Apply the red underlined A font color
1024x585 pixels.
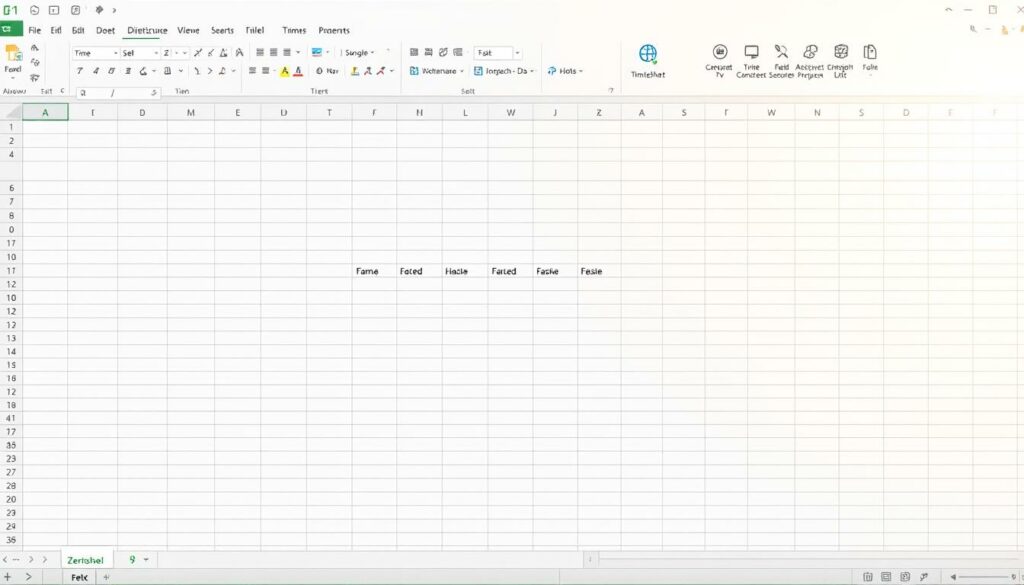click(x=298, y=71)
